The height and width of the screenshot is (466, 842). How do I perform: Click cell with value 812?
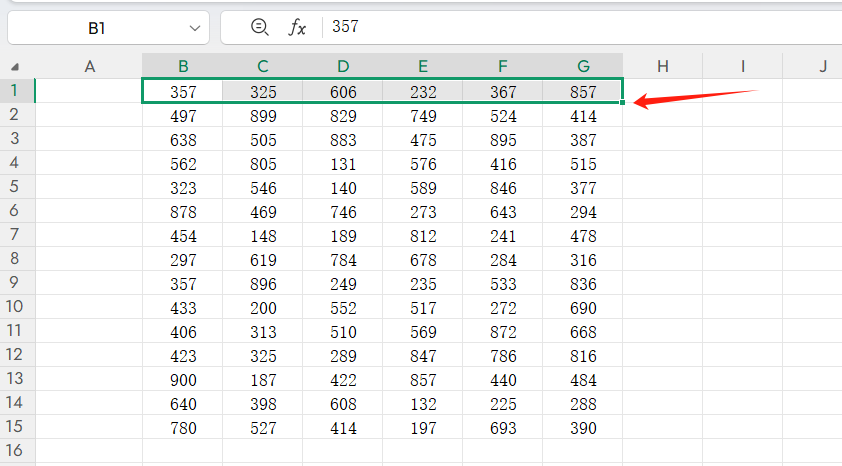pos(423,236)
